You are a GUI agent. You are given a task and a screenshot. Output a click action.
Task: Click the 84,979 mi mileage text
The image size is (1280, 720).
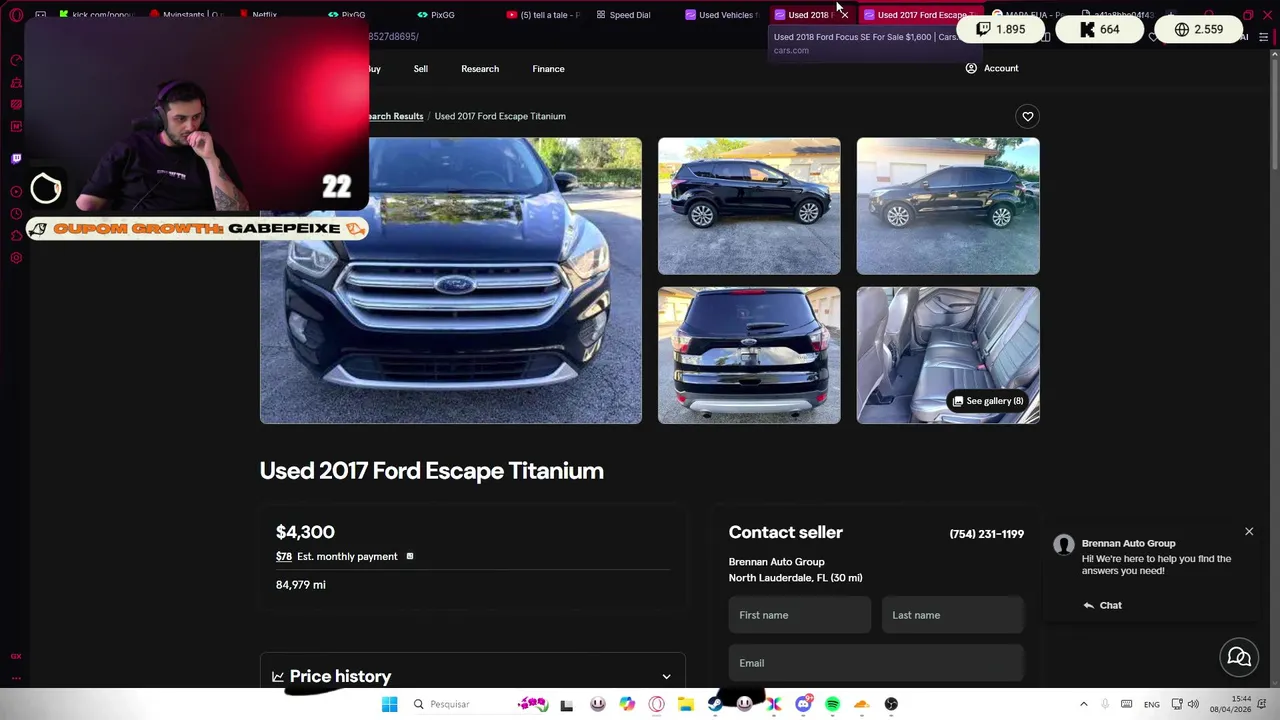(x=301, y=584)
